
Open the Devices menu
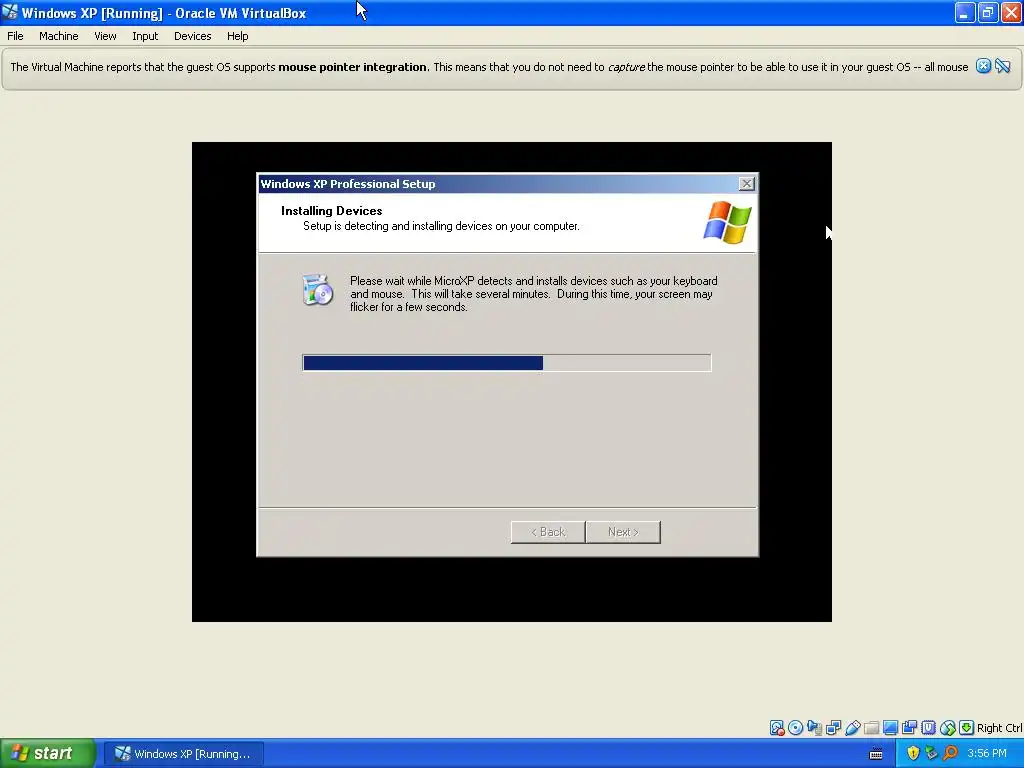193,36
